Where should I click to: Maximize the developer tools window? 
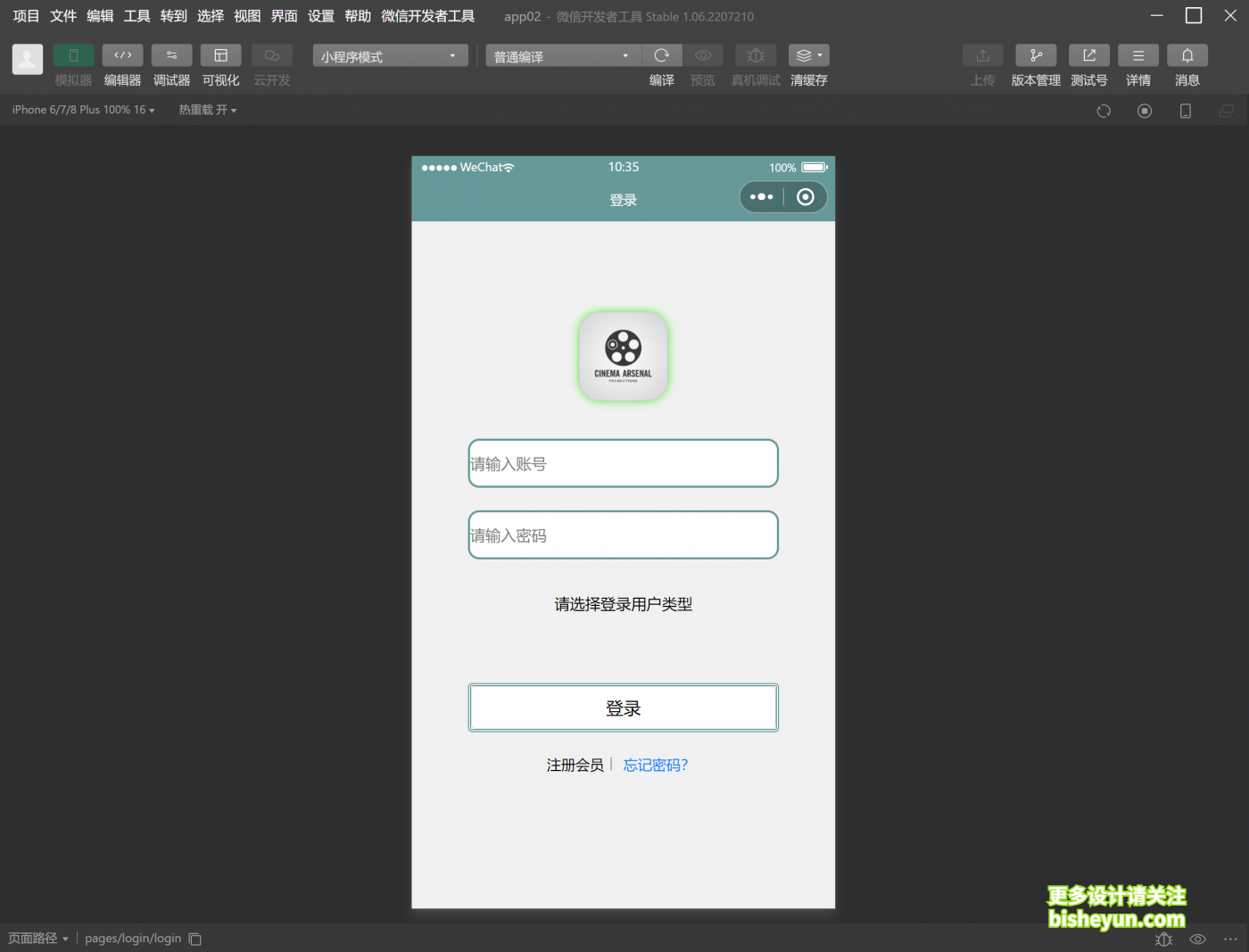point(1194,16)
